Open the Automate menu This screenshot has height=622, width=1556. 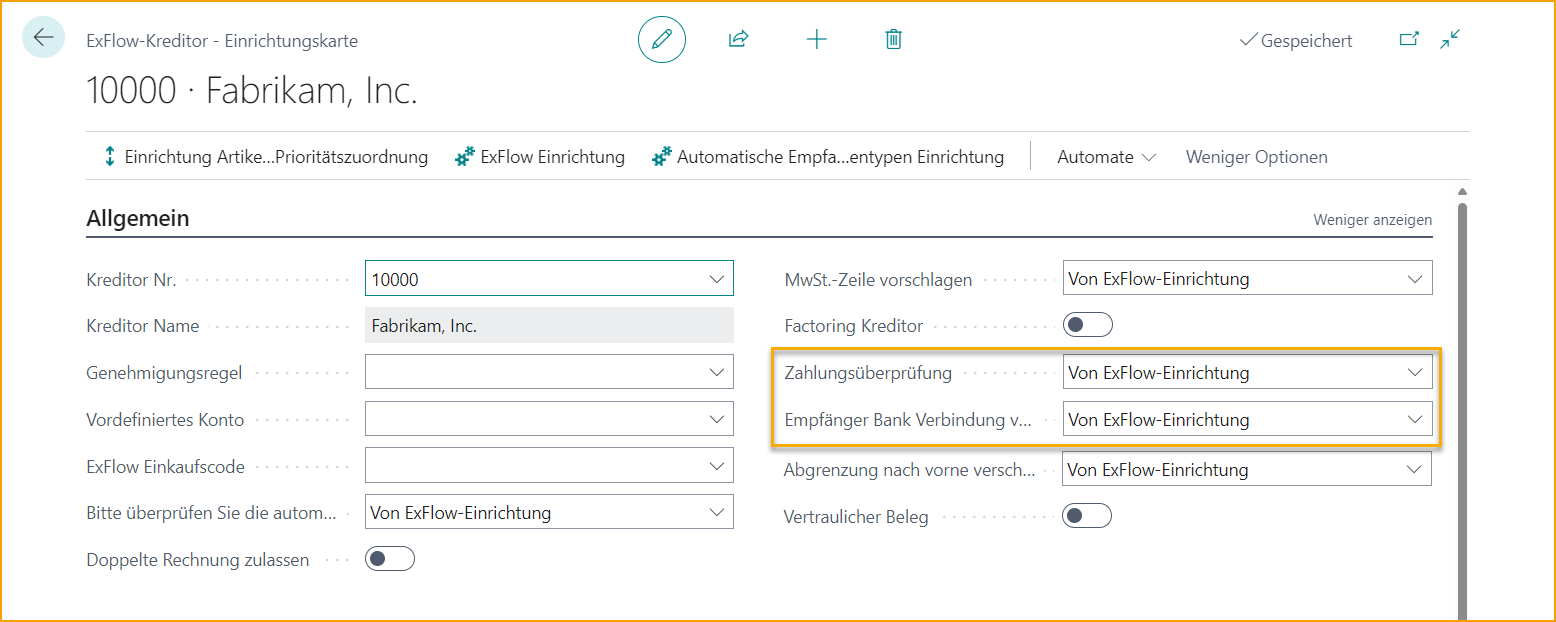(x=1105, y=156)
